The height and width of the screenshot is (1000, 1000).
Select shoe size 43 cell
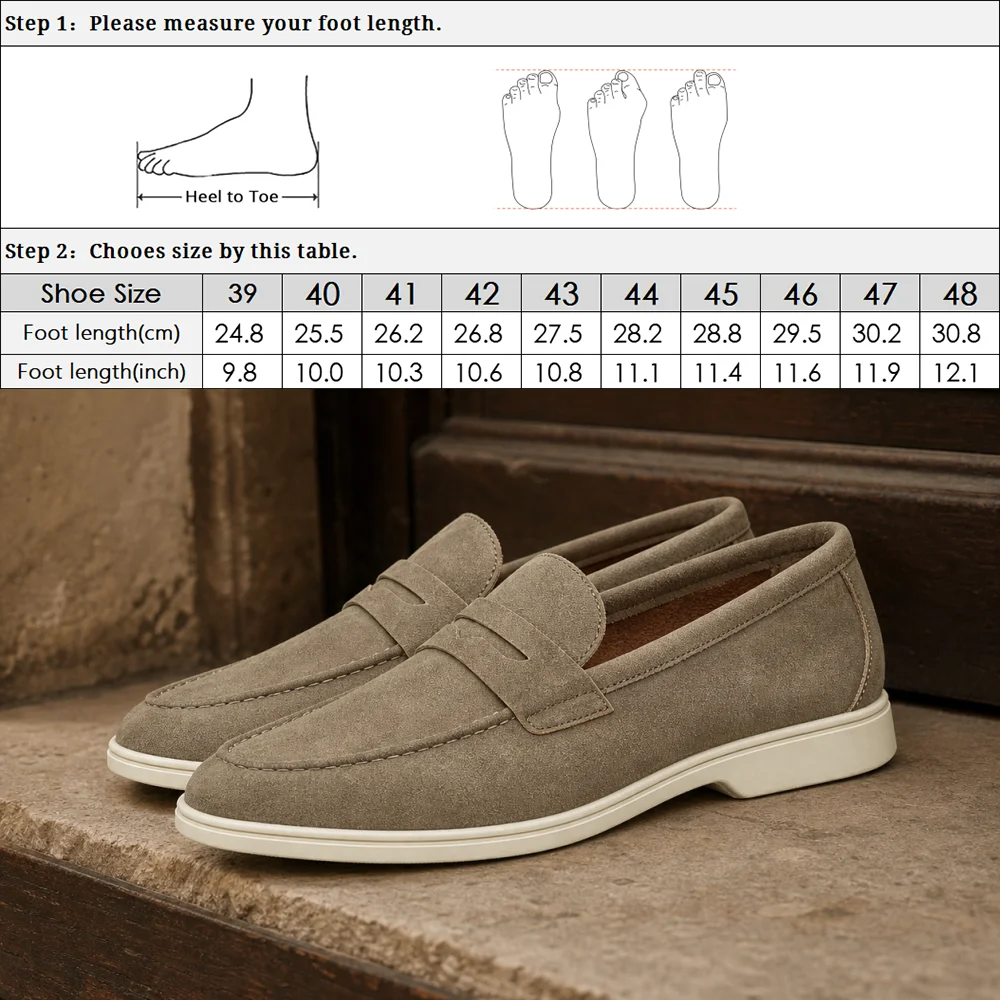(x=561, y=293)
